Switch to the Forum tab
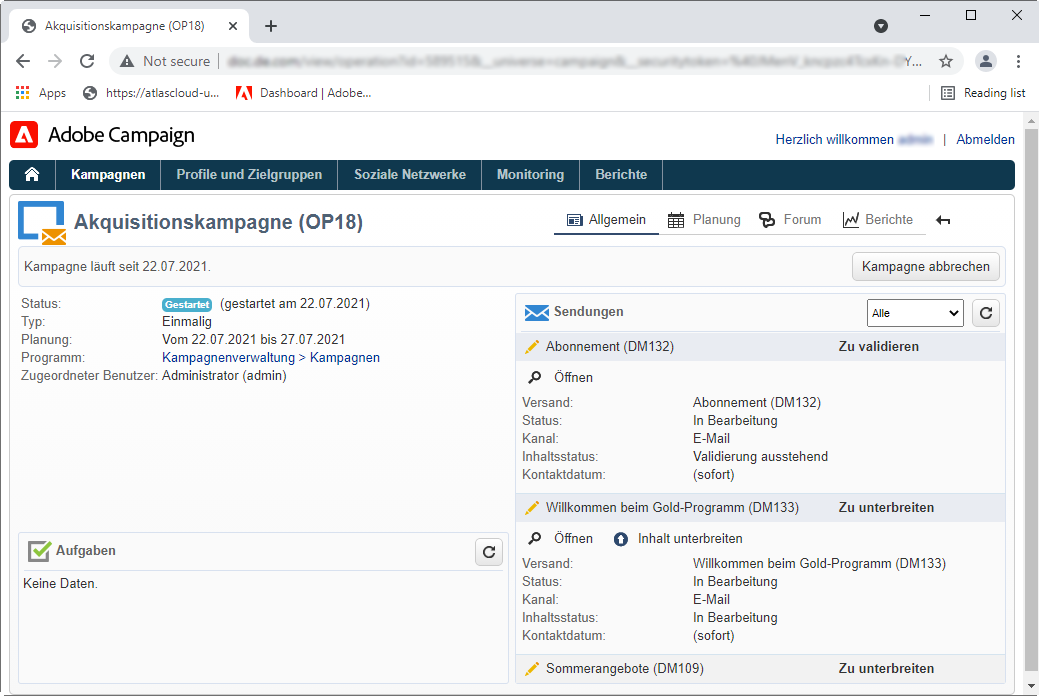 (790, 219)
